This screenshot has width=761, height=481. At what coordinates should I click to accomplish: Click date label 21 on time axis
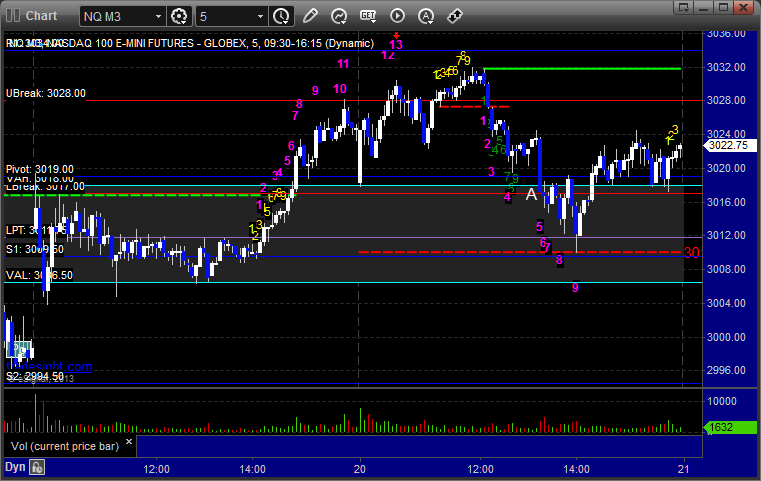683,469
